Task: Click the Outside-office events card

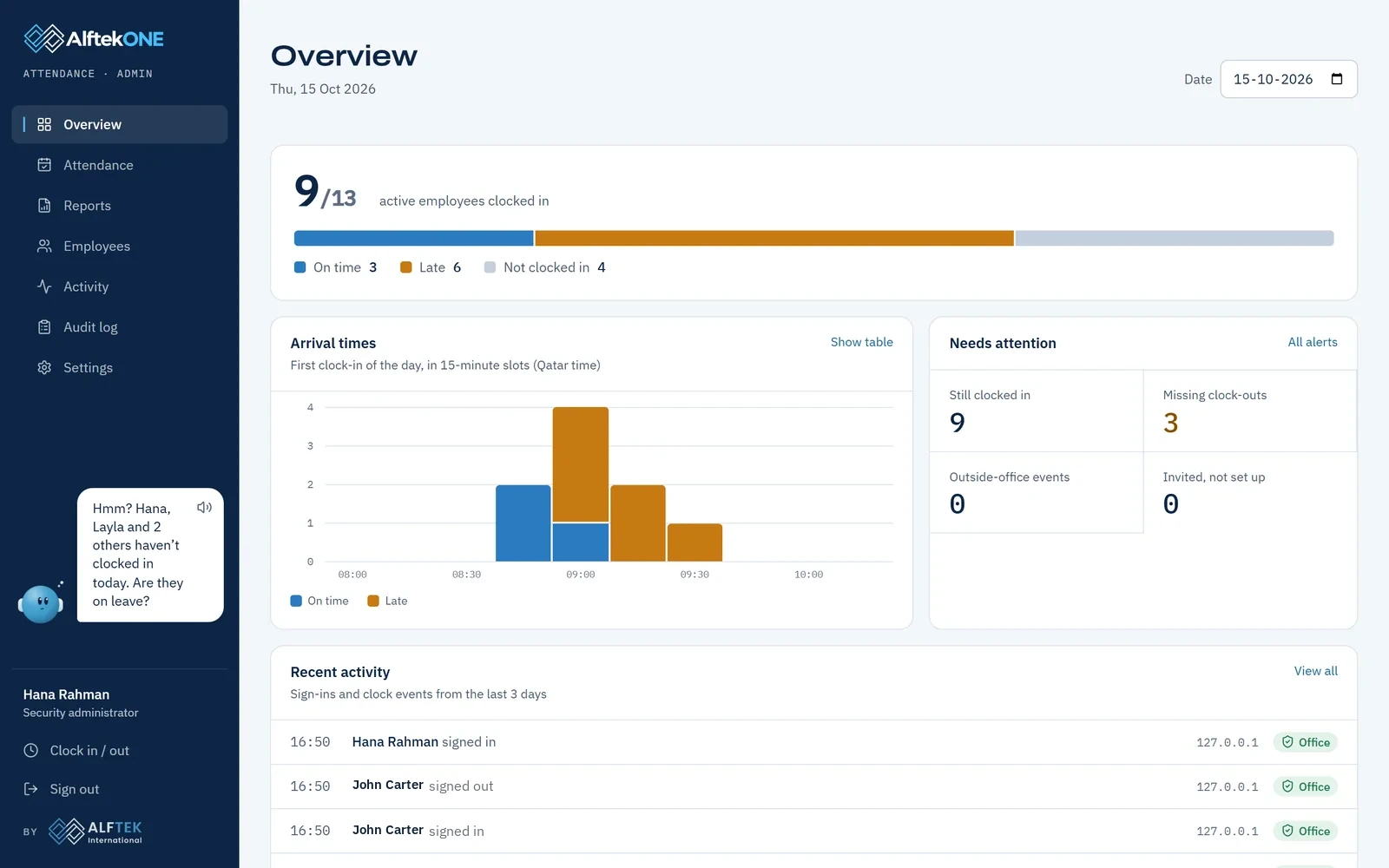Action: pyautogui.click(x=1036, y=492)
